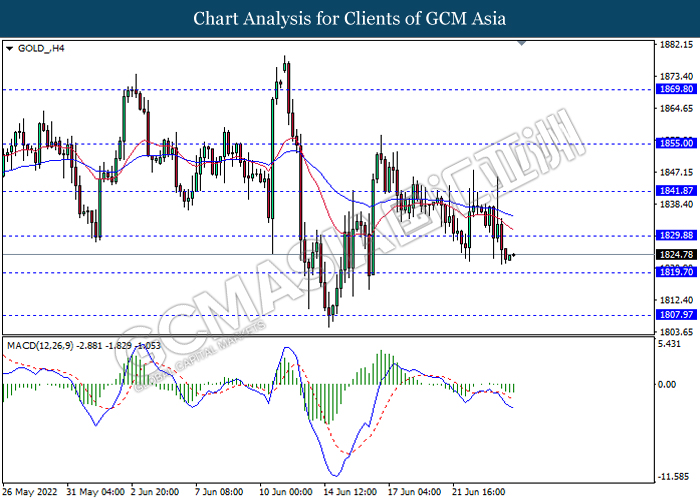Image resolution: width=700 pixels, height=500 pixels.
Task: Click the dropdown triangle beside GOLD_,H4
Action: [x=9, y=48]
